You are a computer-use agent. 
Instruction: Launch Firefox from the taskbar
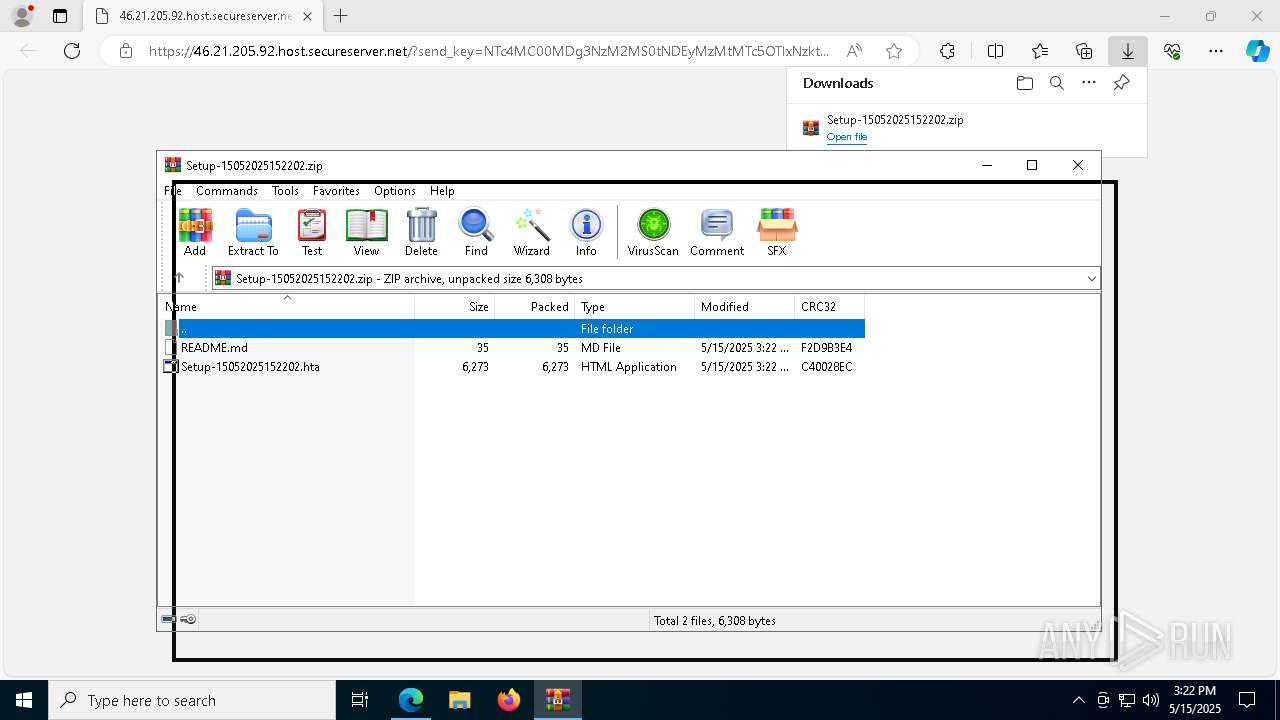coord(509,700)
